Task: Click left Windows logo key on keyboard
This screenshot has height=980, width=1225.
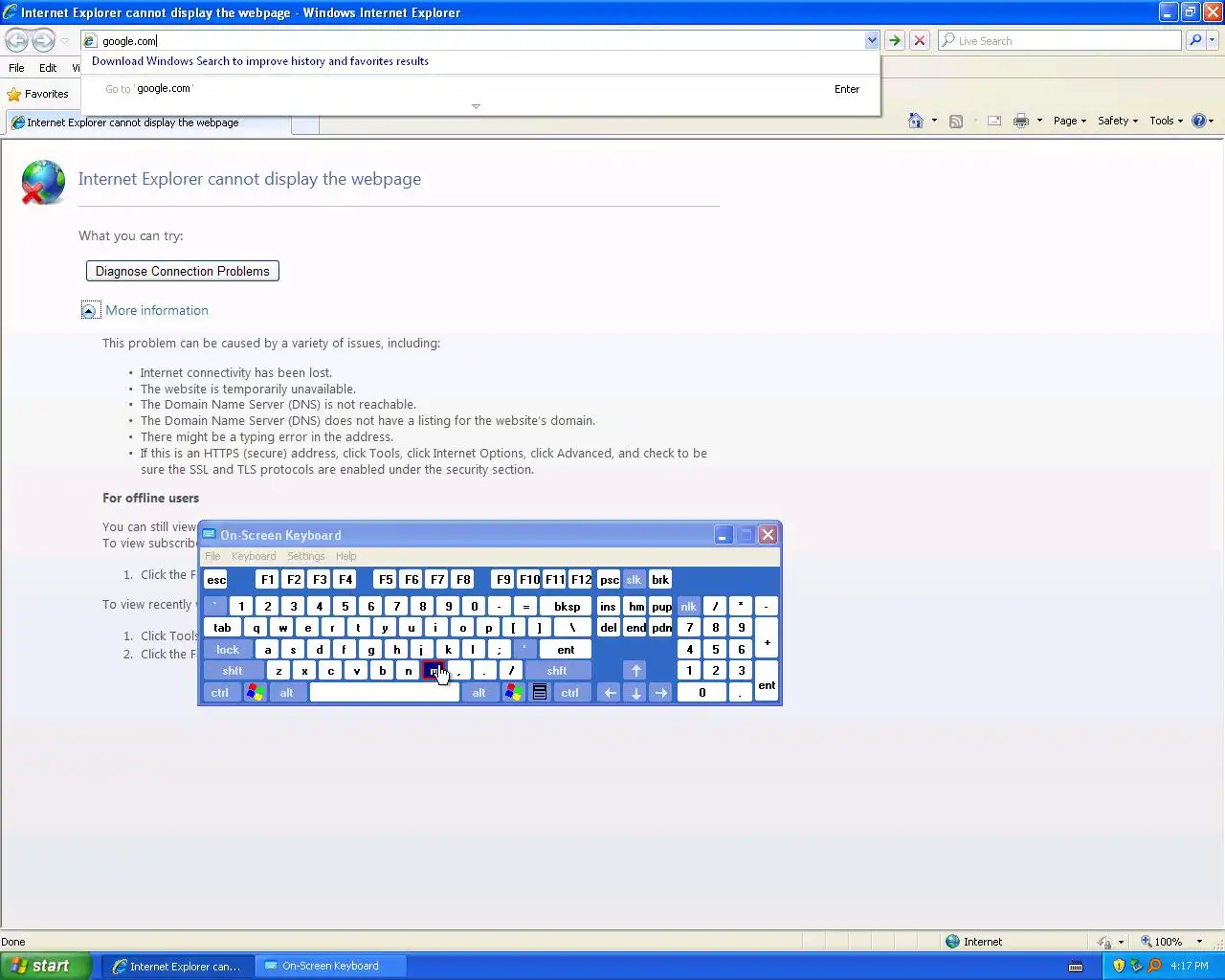Action: click(x=255, y=692)
